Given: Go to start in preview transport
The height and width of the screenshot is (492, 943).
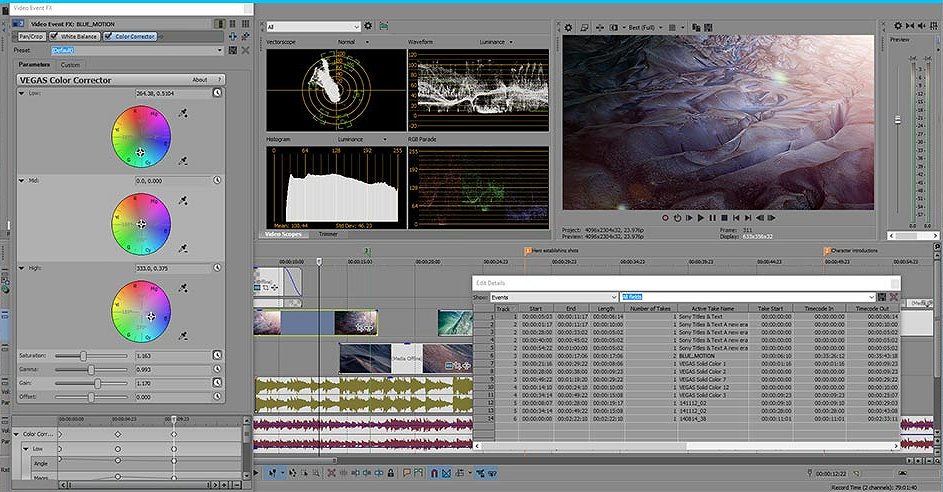Looking at the screenshot, I should [736, 218].
